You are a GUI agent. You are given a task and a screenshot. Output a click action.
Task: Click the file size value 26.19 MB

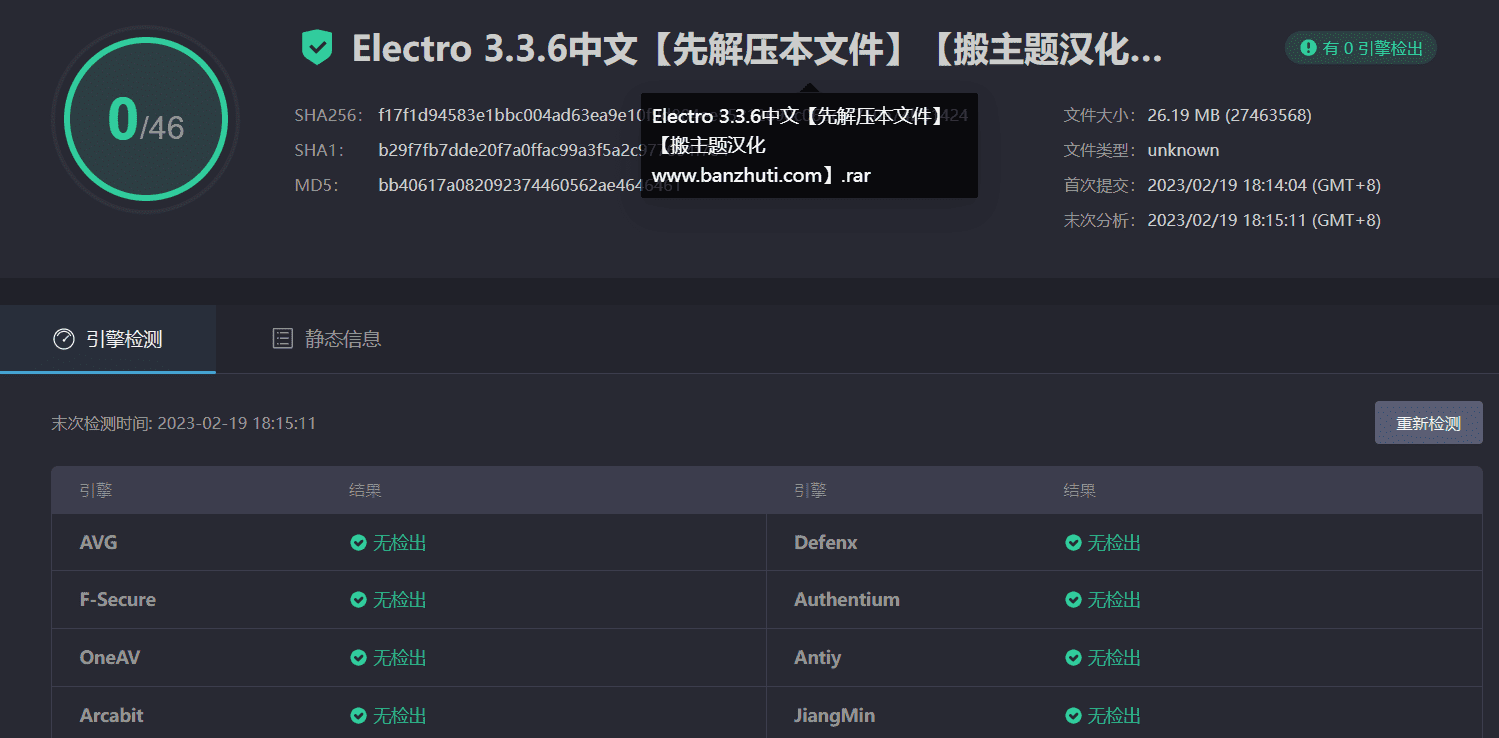pyautogui.click(x=1229, y=115)
